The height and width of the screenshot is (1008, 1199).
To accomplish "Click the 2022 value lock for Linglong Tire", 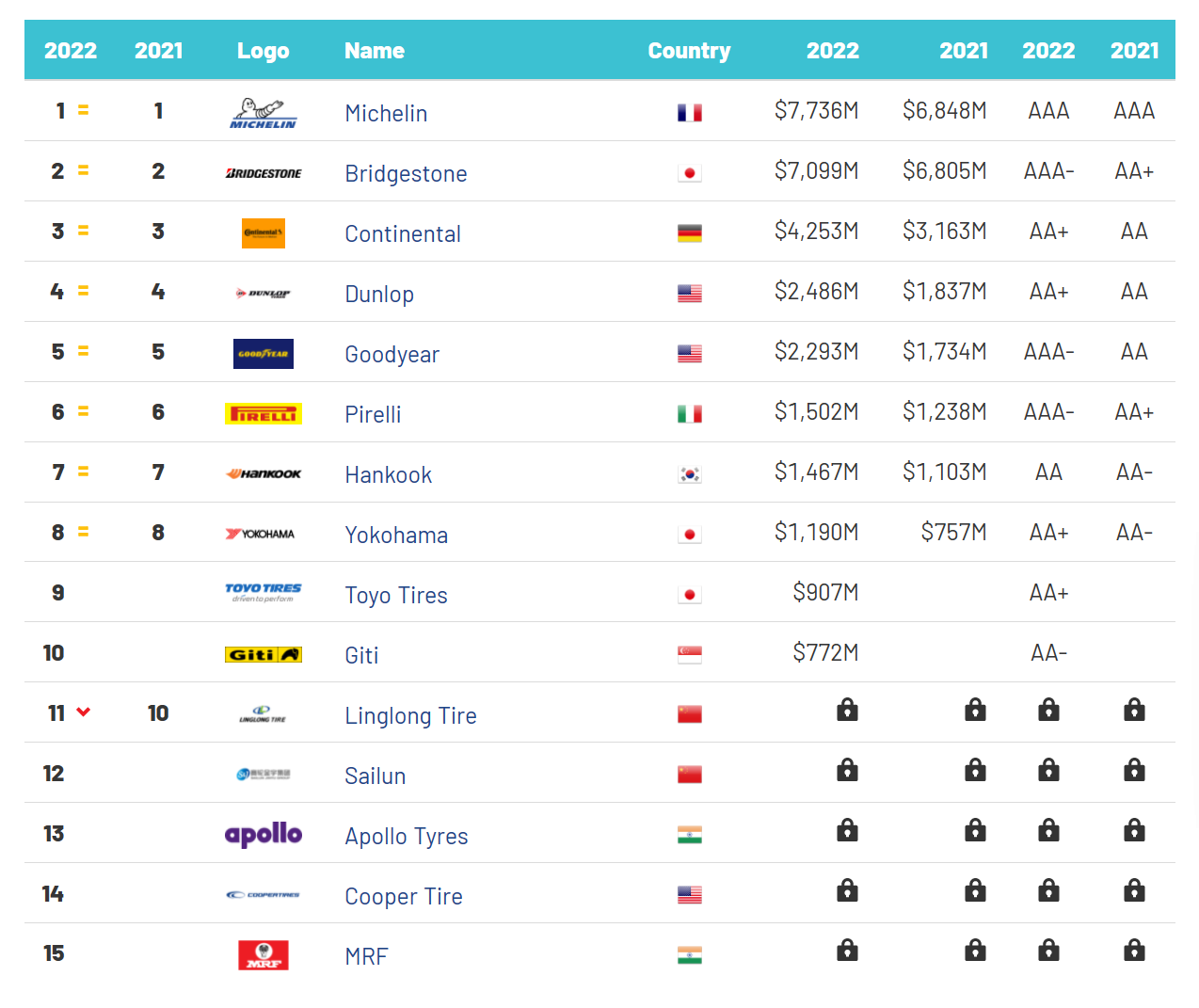I will pyautogui.click(x=847, y=710).
